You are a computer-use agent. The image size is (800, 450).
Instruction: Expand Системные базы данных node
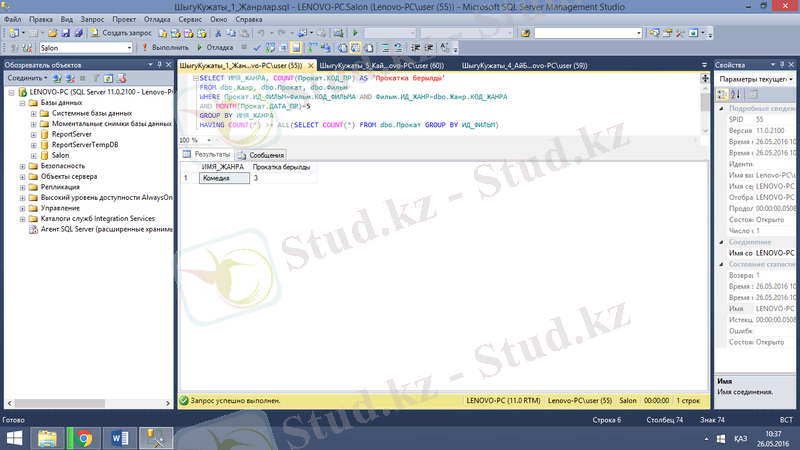point(34,113)
